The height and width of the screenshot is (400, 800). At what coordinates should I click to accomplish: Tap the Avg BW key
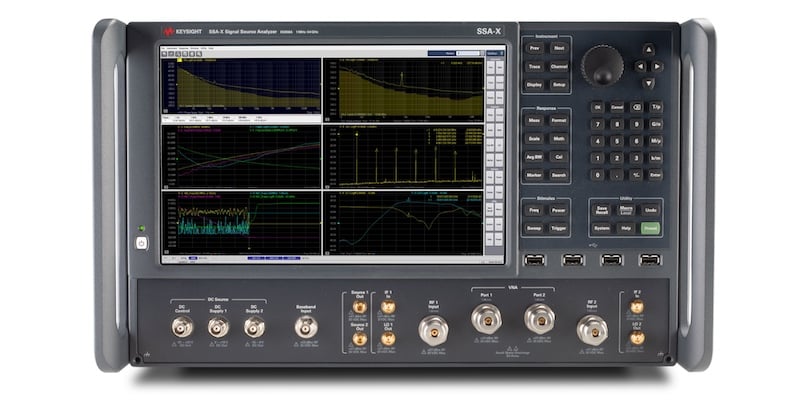534,157
